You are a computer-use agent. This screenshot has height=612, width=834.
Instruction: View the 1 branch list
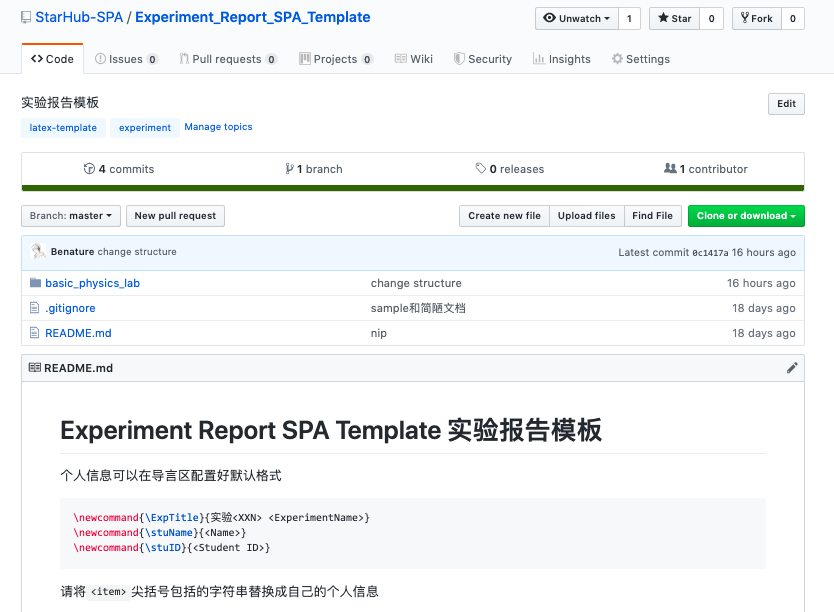tap(314, 169)
